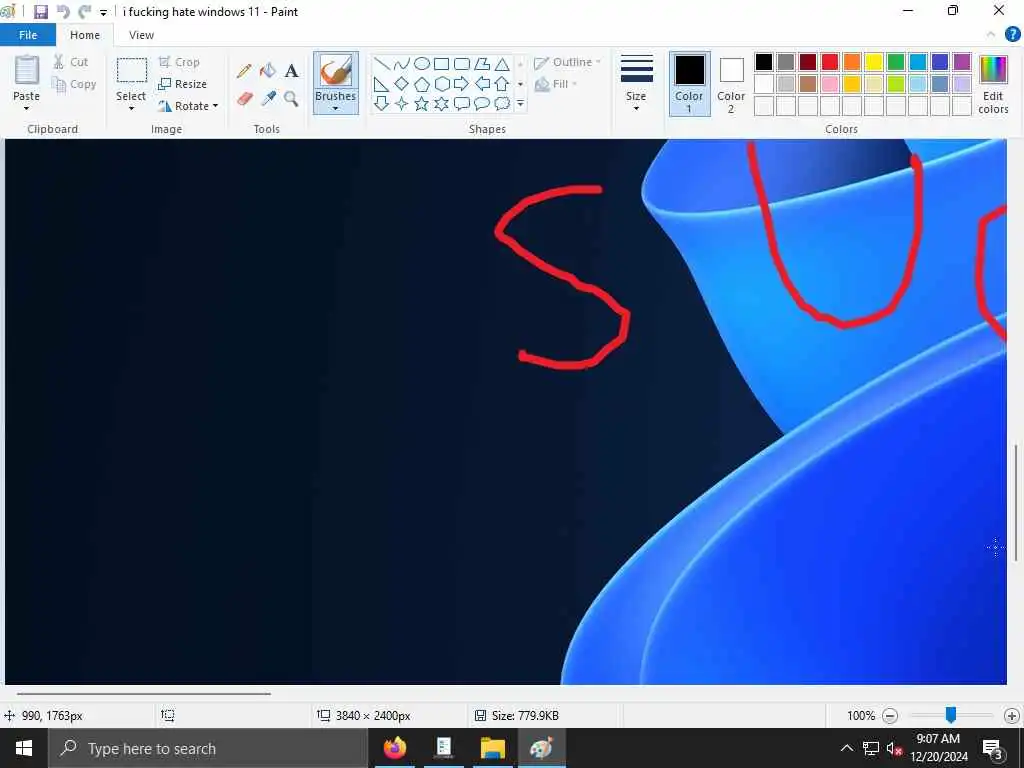The width and height of the screenshot is (1024, 768).
Task: Click the Undo arrow in title bar
Action: [x=63, y=12]
